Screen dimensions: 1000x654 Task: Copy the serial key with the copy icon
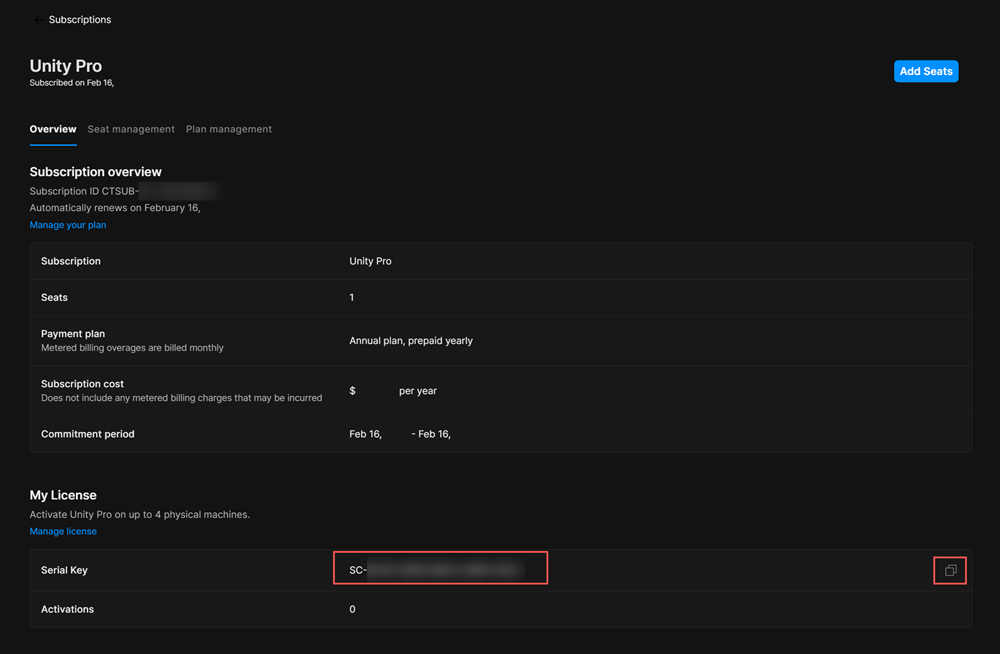tap(950, 570)
